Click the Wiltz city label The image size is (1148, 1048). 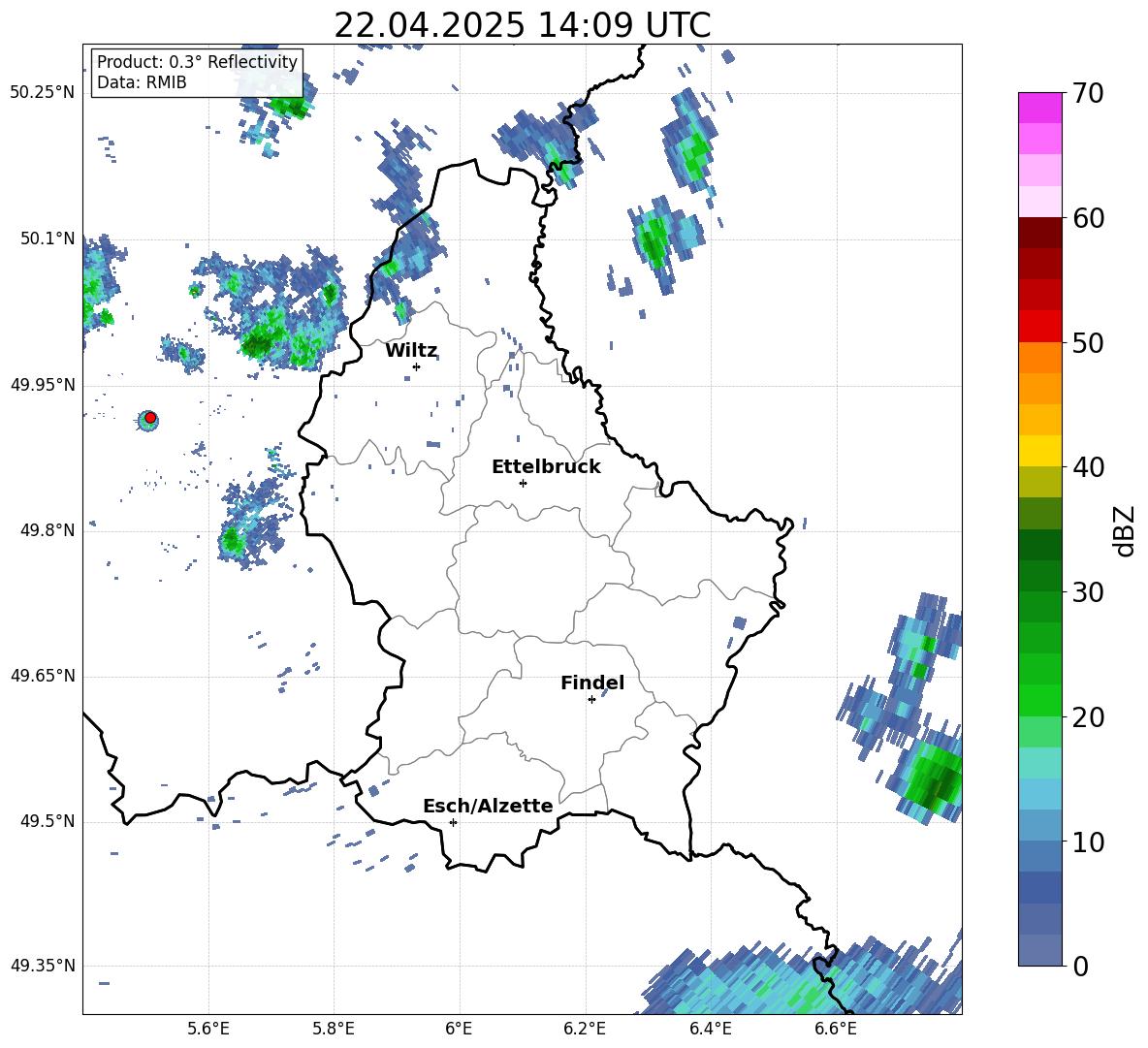click(411, 351)
